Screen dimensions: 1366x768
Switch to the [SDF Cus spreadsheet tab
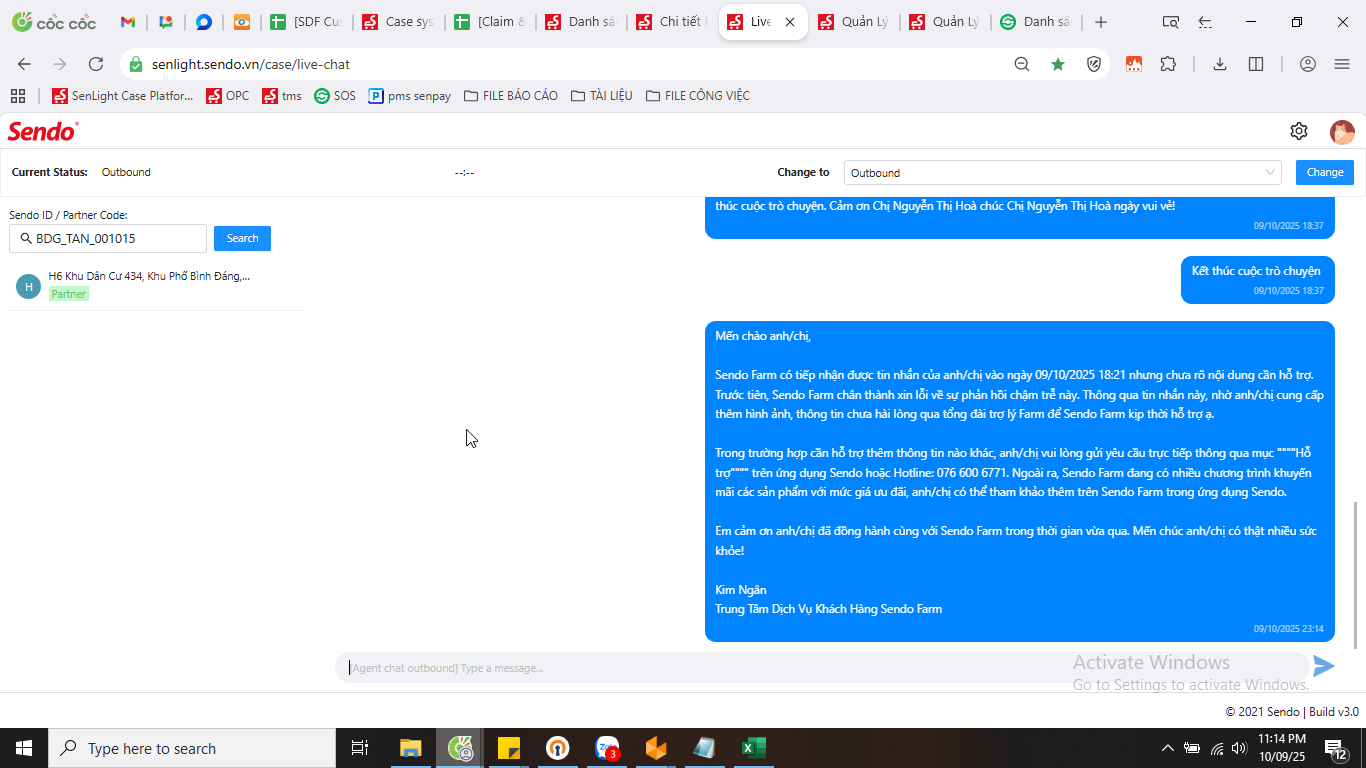[307, 22]
